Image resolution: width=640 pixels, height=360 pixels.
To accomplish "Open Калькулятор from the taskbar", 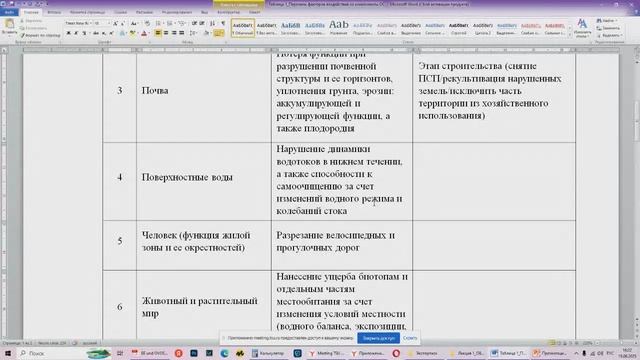I will tap(267, 353).
